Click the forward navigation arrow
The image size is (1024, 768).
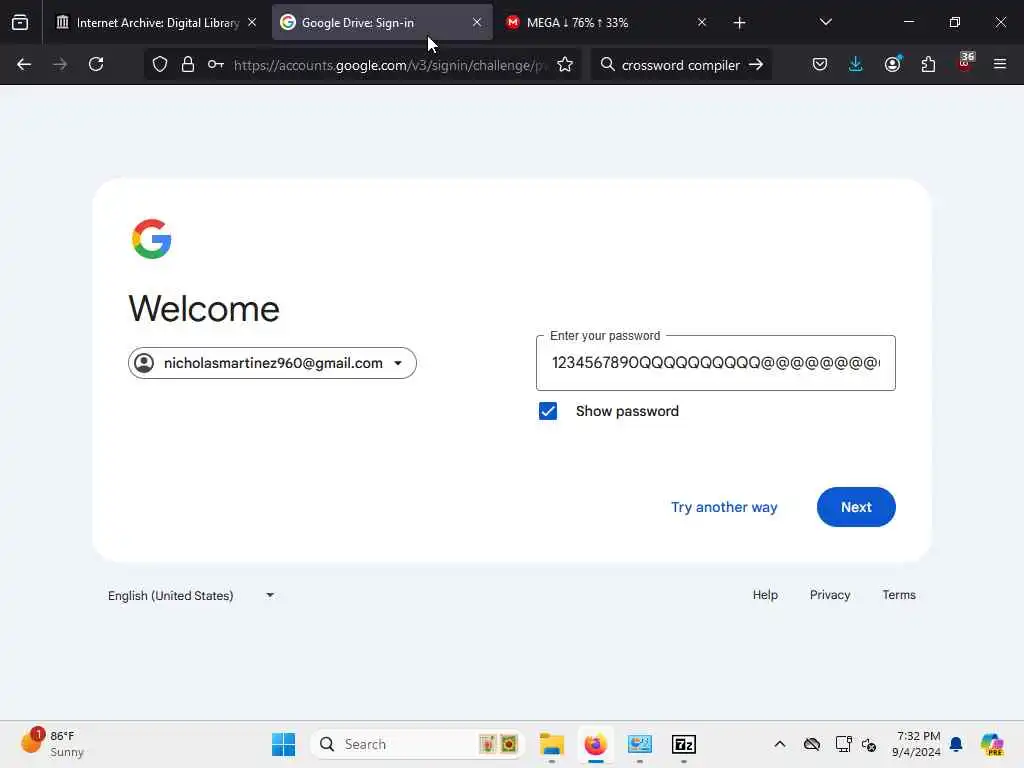tap(60, 64)
